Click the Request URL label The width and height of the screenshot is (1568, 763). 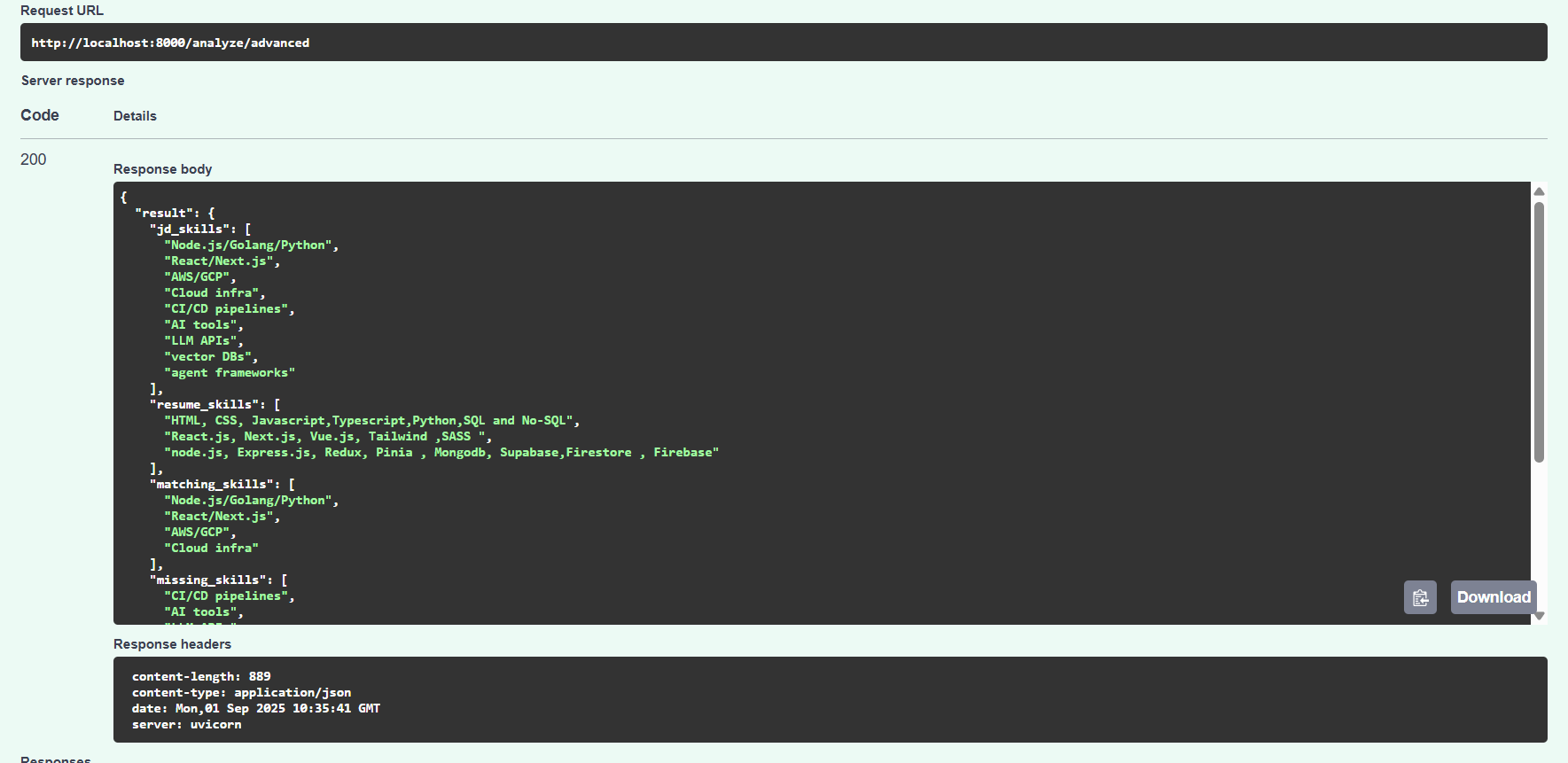pyautogui.click(x=62, y=11)
